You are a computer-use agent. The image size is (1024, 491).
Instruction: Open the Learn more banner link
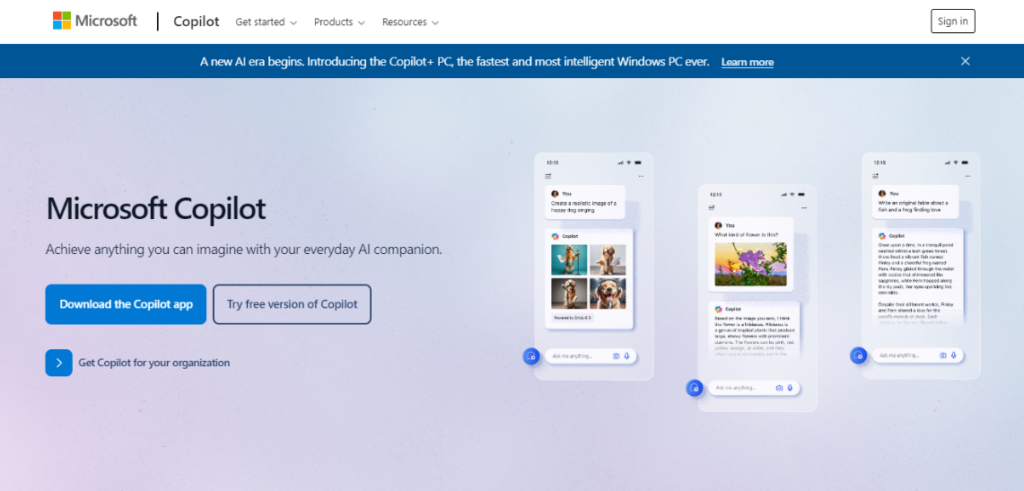(x=747, y=62)
